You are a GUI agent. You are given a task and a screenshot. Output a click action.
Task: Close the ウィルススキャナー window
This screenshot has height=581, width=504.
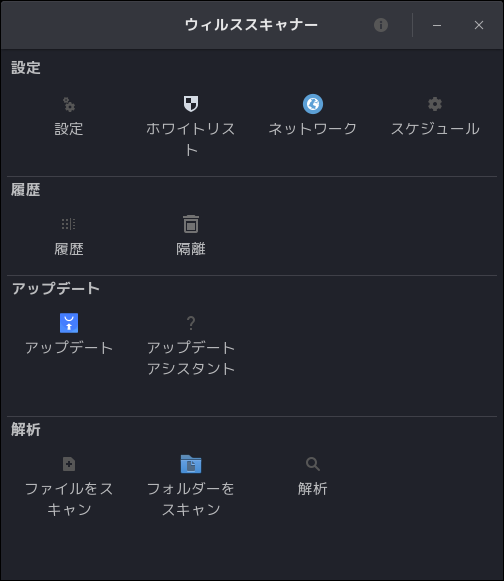(x=479, y=25)
